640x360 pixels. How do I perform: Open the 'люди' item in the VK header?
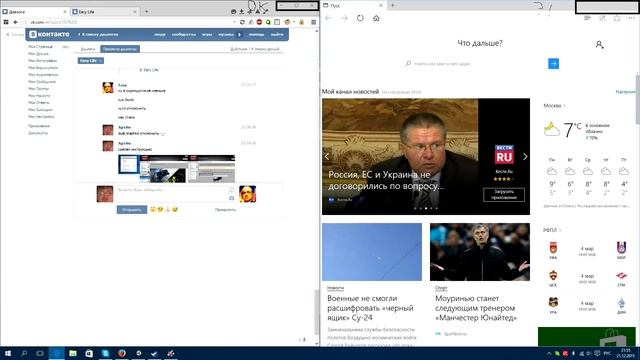[160, 35]
